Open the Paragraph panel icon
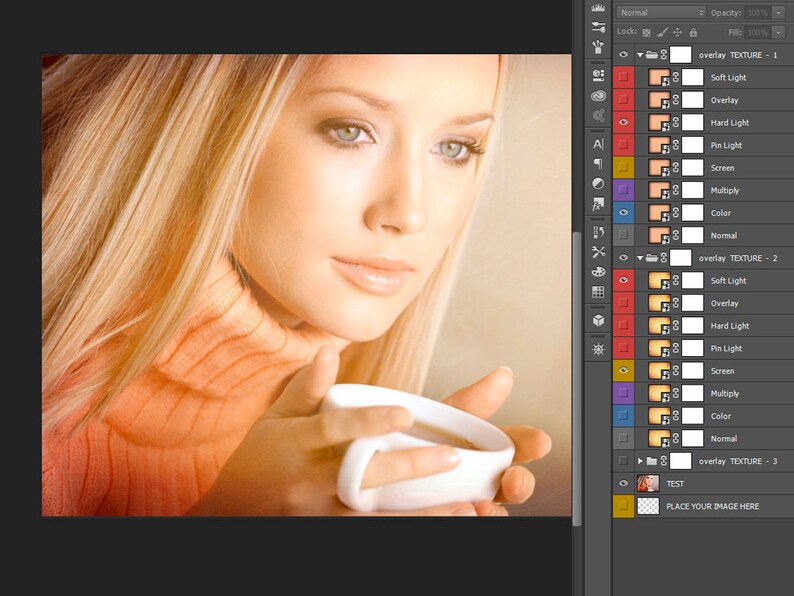The width and height of the screenshot is (794, 596). pyautogui.click(x=598, y=164)
